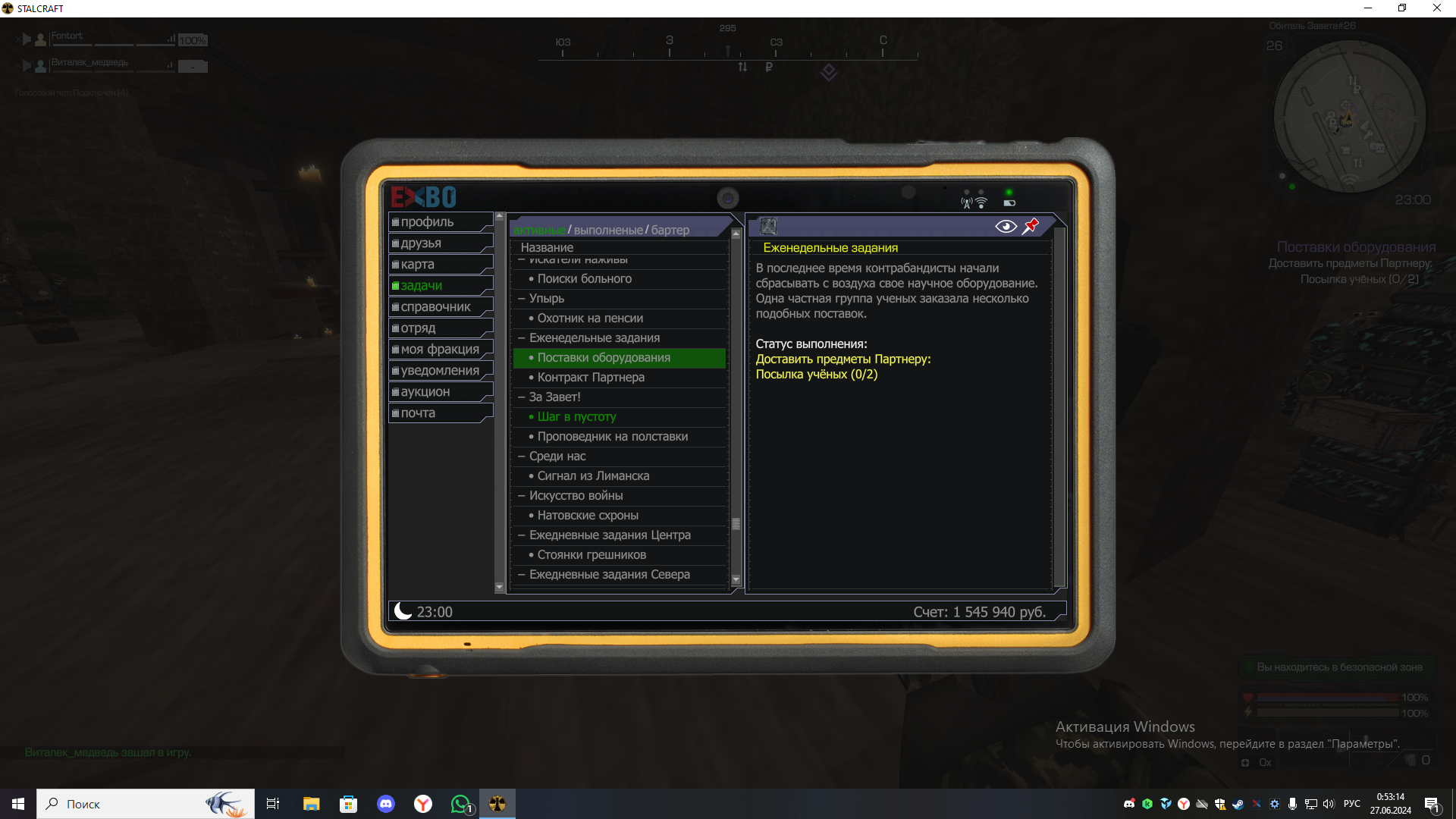Image resolution: width=1456 pixels, height=819 pixels.
Task: Pin the quest with the red pushpin
Action: 1031,226
